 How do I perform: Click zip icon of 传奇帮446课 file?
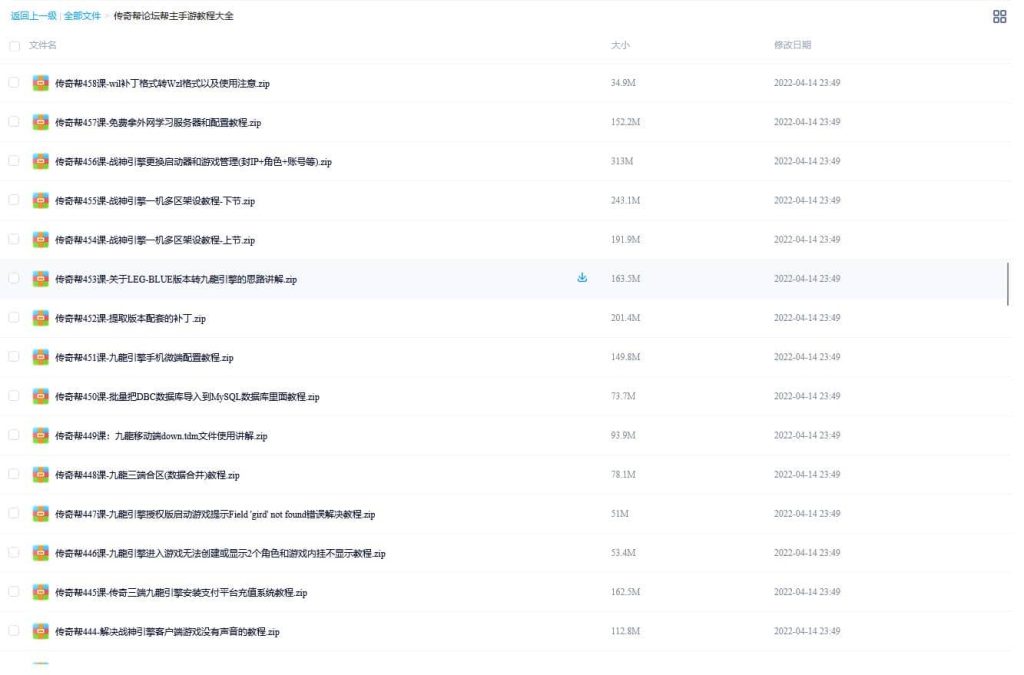(40, 553)
